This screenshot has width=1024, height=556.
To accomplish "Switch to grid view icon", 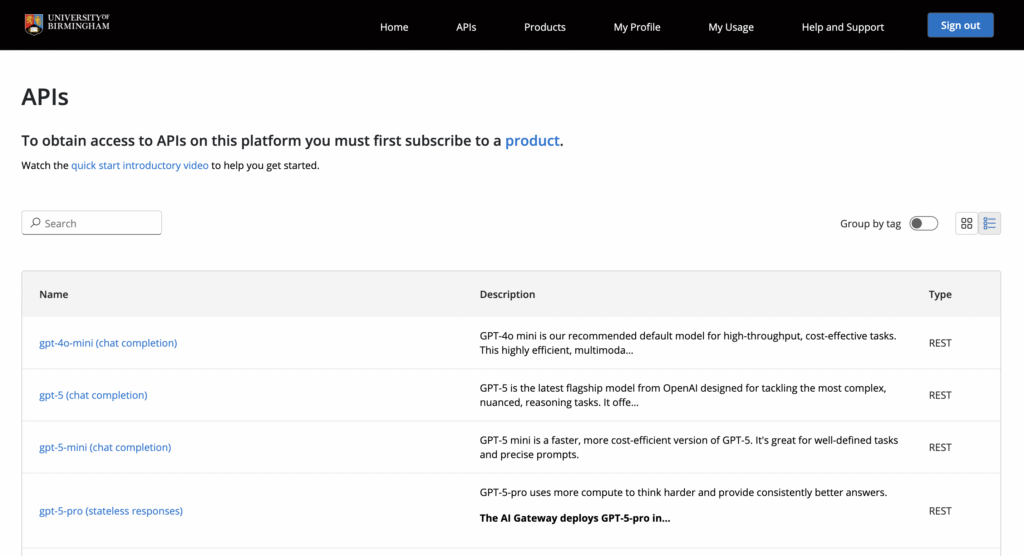I will tap(967, 223).
